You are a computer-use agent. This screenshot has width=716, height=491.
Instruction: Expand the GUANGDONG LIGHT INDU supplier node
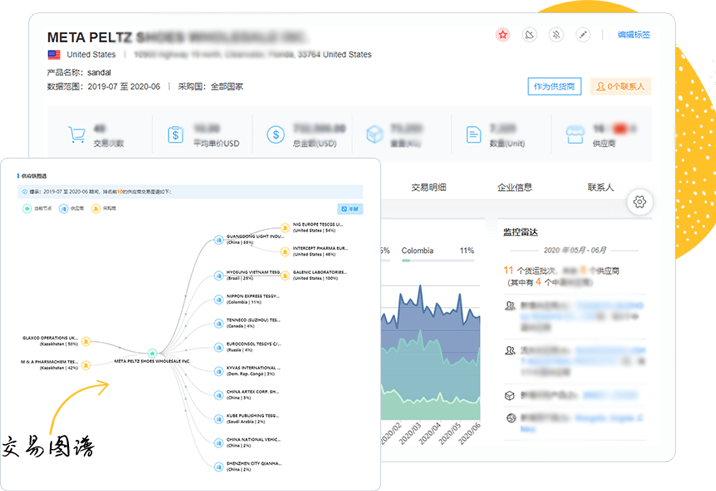pos(218,239)
